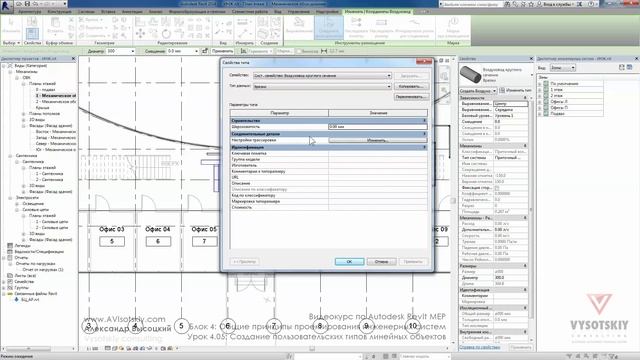
Task: Click Отмена (Cancel) in the dialog
Action: 381,261
